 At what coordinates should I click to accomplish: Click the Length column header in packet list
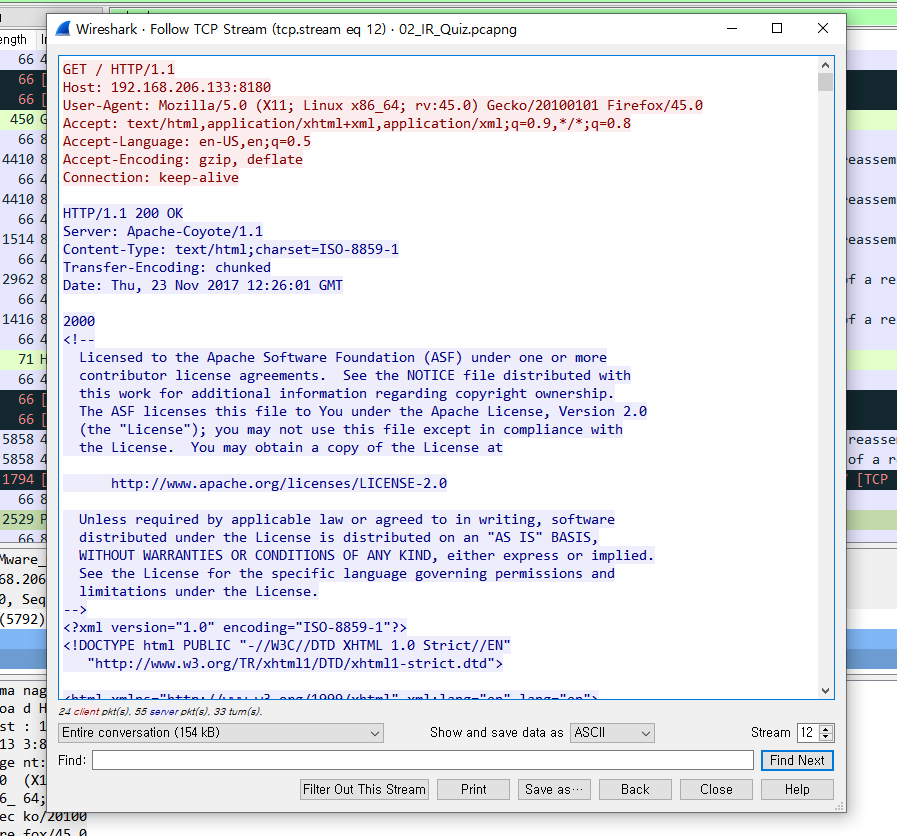tap(17, 39)
